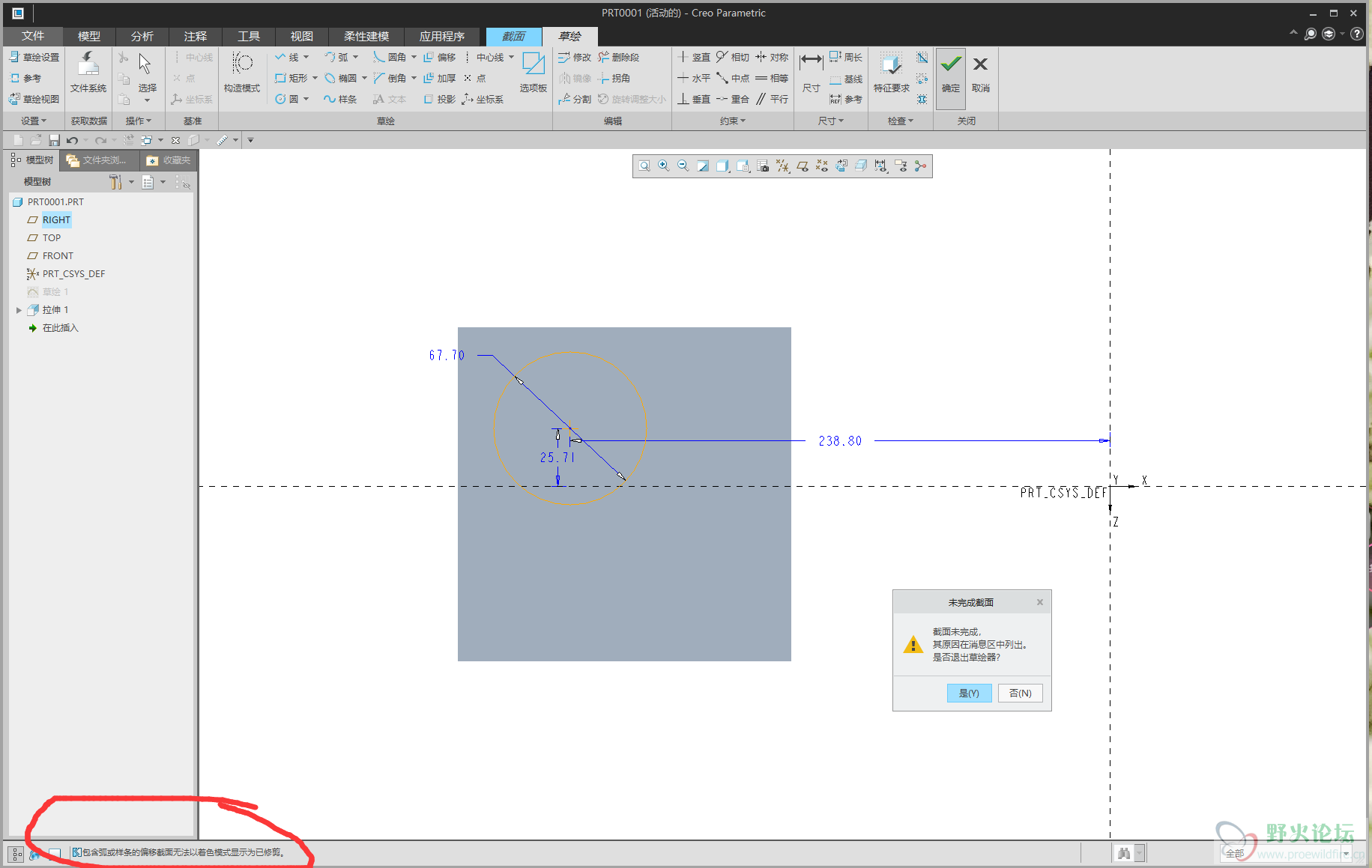Image resolution: width=1372 pixels, height=868 pixels.
Task: Apply the 重合 coincident constraint
Action: [733, 99]
